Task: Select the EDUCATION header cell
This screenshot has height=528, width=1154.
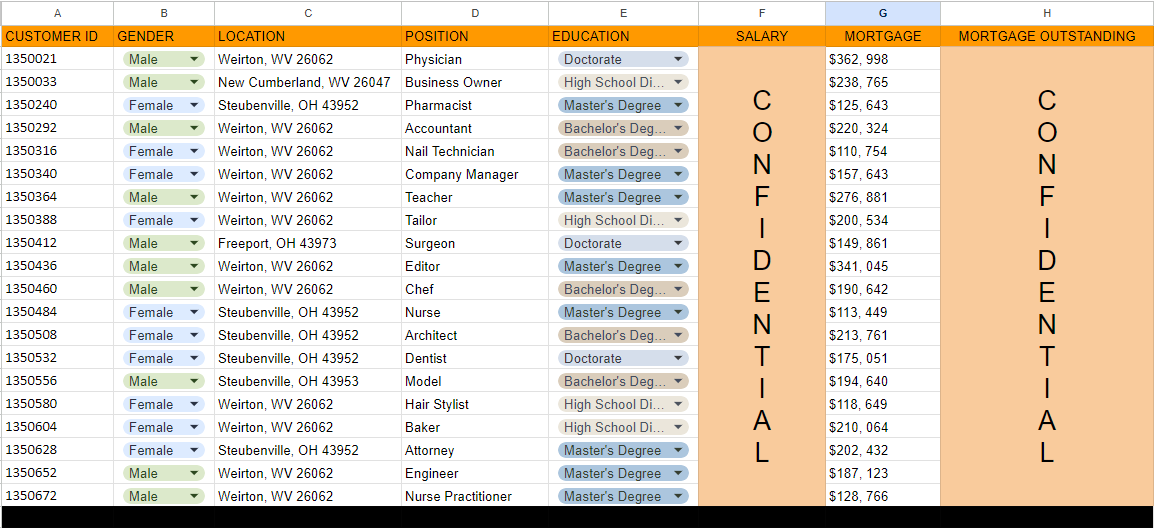Action: click(623, 36)
